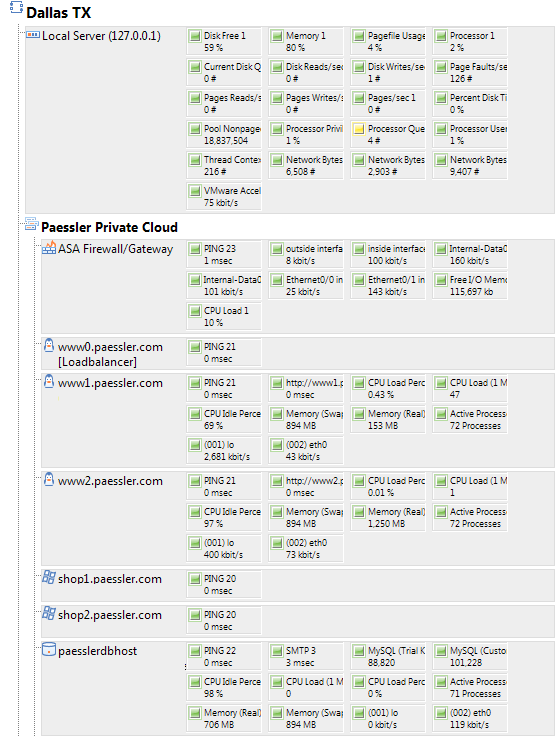Open the Memory 1 sensor at 80 %

[x=306, y=41]
